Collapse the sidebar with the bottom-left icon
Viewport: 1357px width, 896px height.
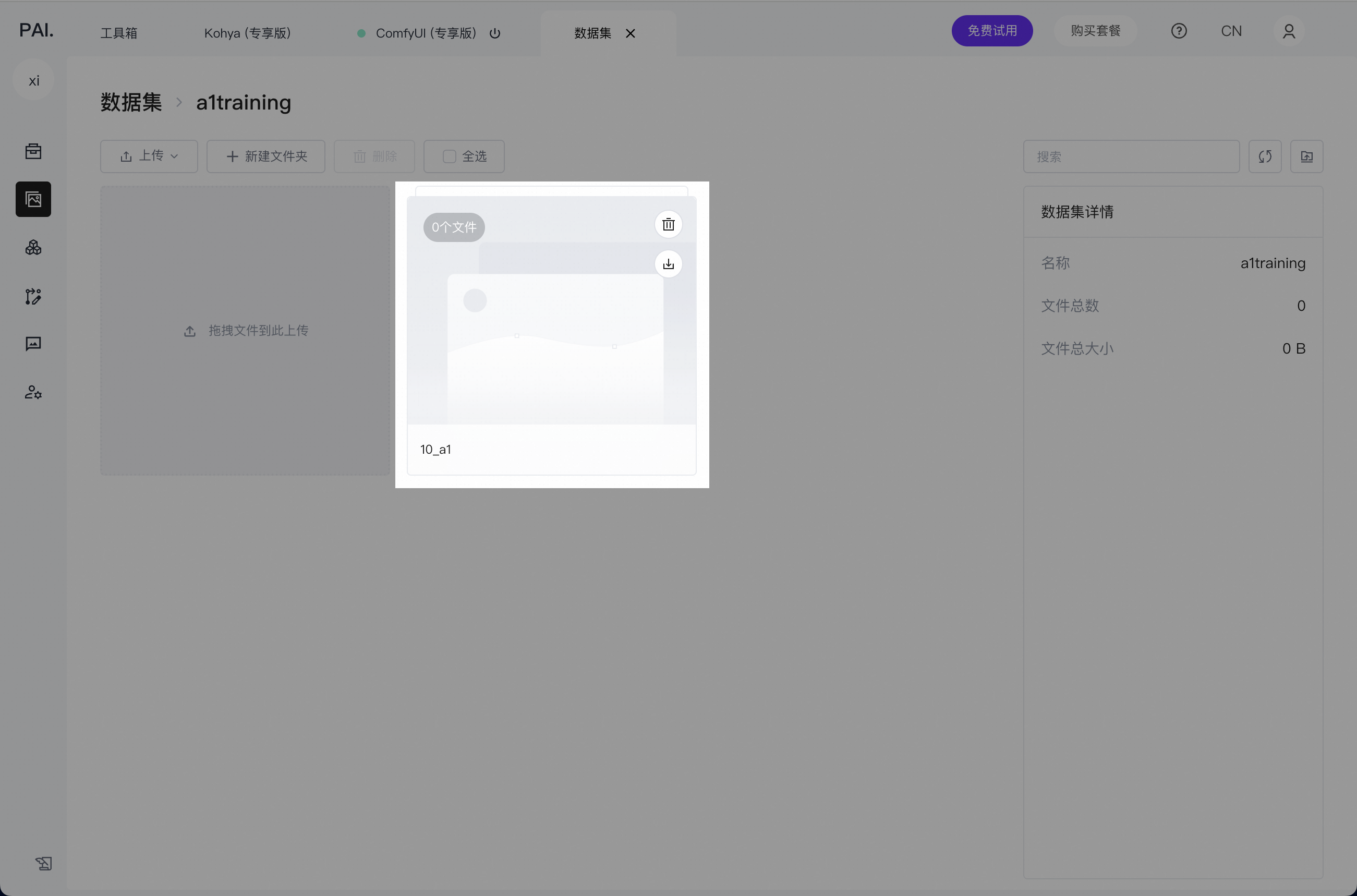coord(43,863)
